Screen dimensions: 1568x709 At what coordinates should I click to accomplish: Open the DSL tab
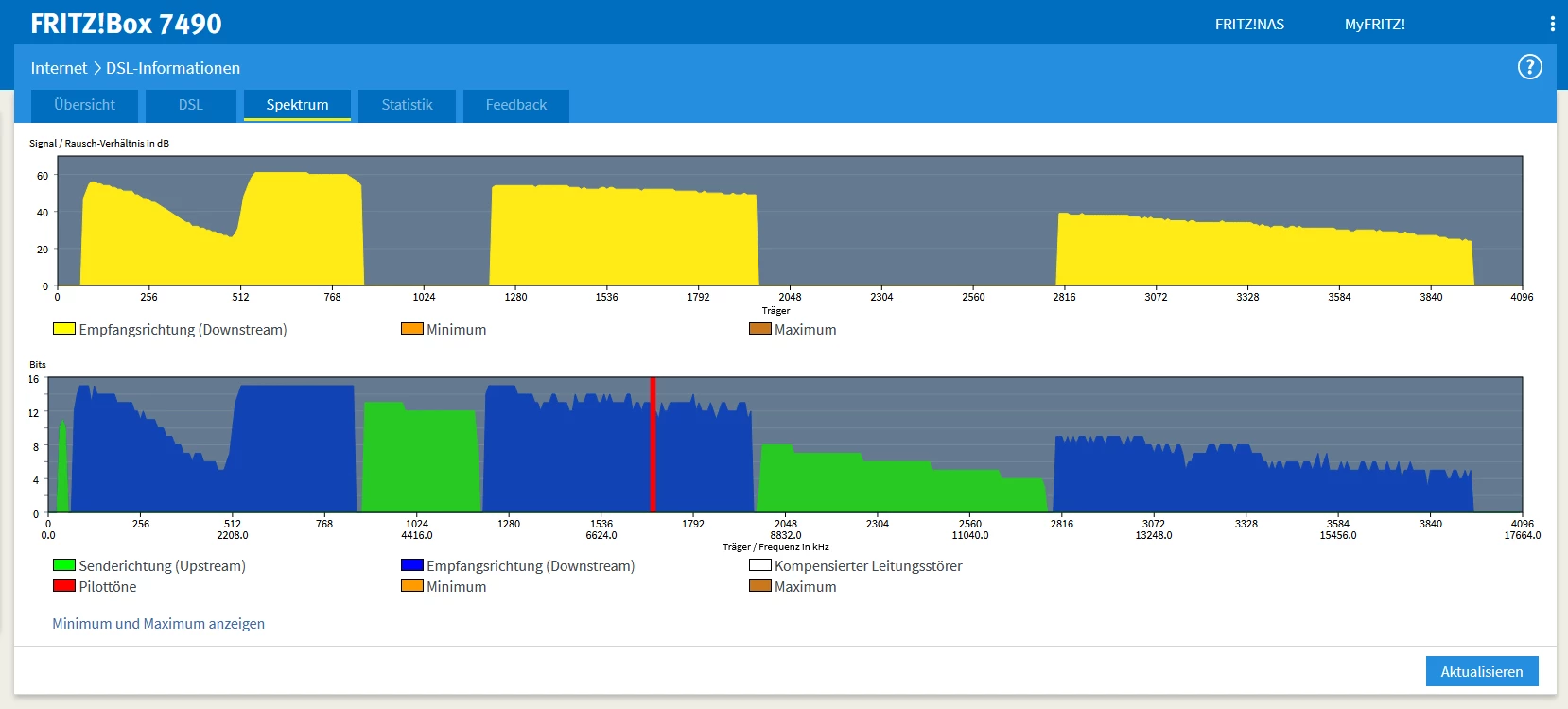click(x=191, y=105)
